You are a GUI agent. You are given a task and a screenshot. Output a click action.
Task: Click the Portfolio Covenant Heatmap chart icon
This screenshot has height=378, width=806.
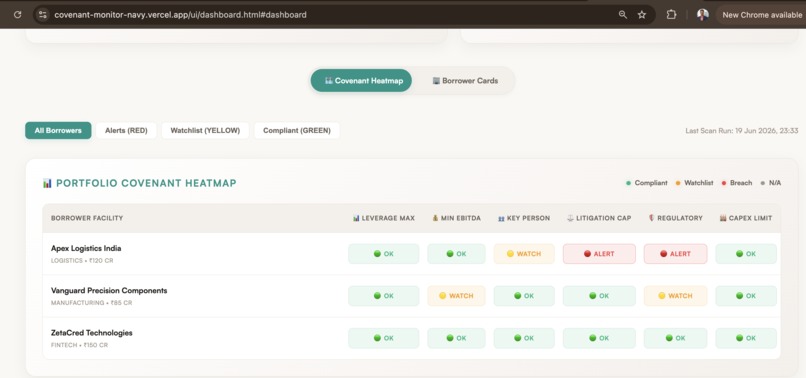pos(47,183)
